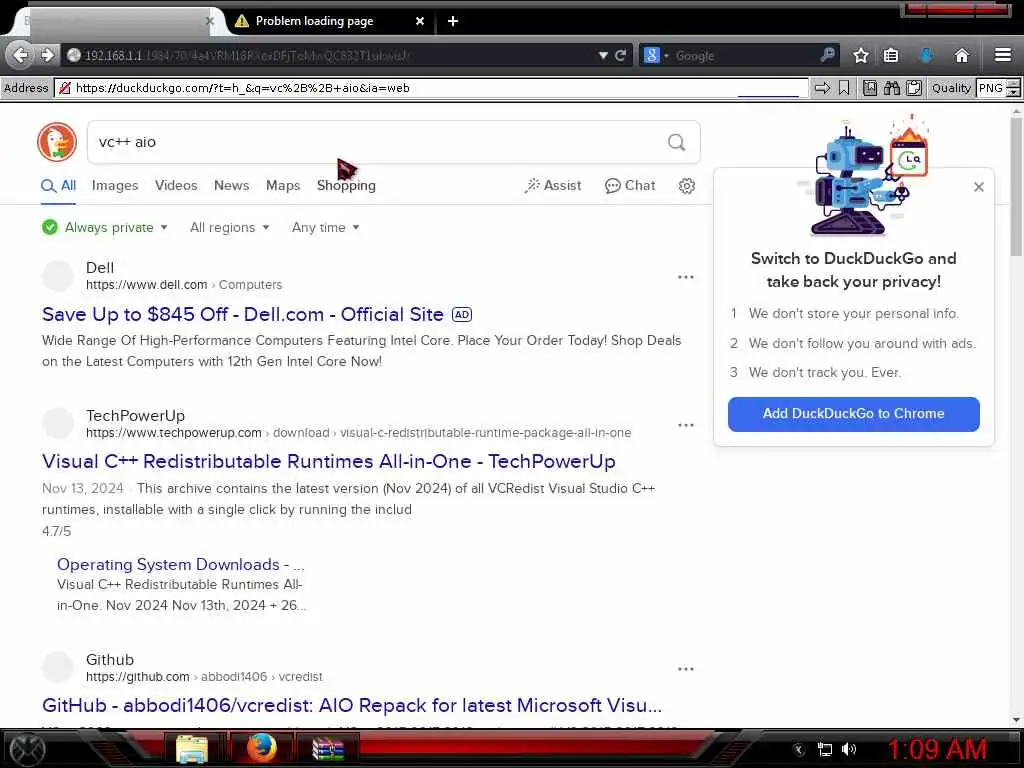1024x768 pixels.
Task: Open the Chat feature
Action: click(630, 185)
